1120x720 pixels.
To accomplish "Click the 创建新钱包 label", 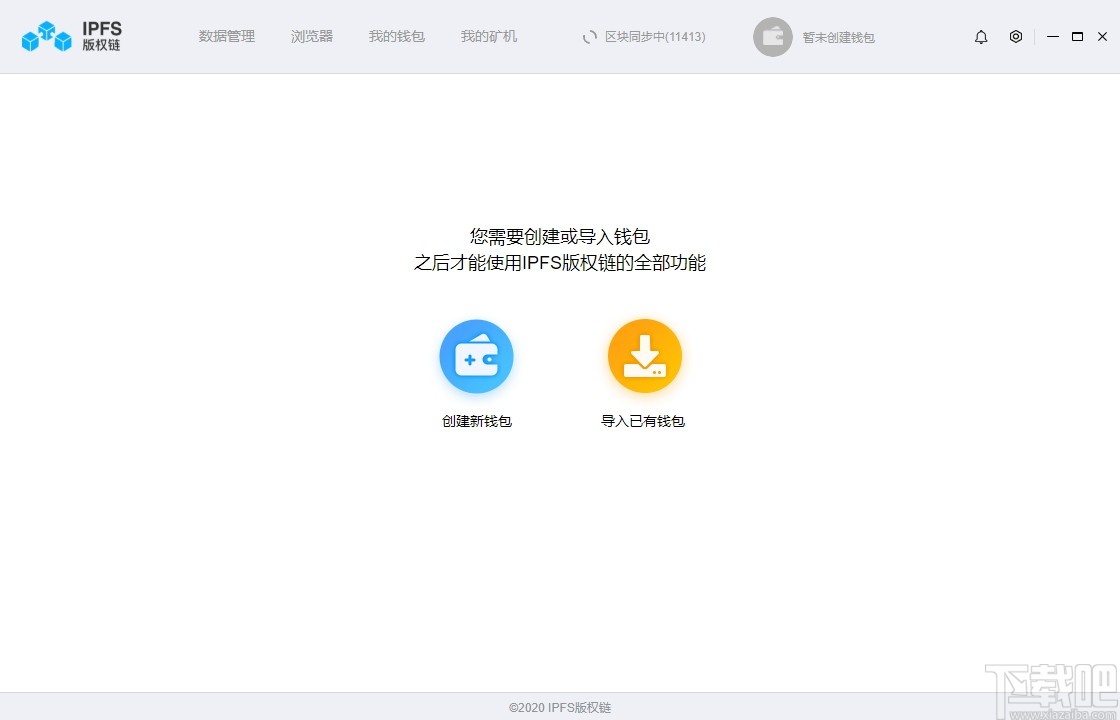I will (476, 421).
